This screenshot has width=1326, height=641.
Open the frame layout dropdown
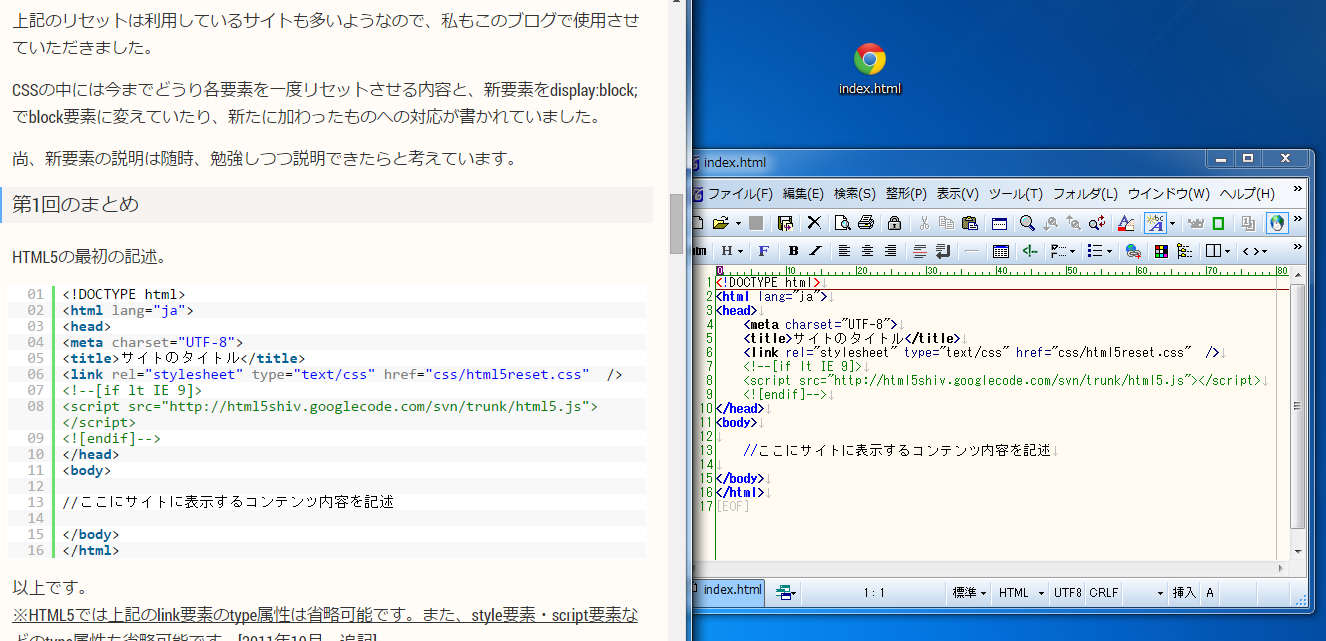tap(1219, 251)
